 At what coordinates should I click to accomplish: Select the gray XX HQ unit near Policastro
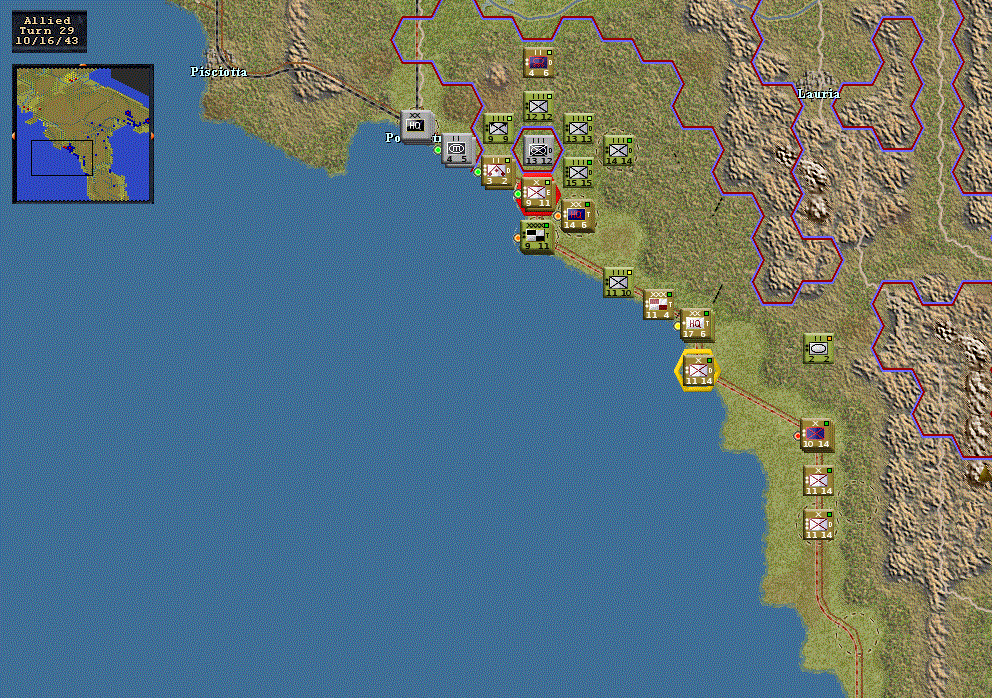click(416, 125)
